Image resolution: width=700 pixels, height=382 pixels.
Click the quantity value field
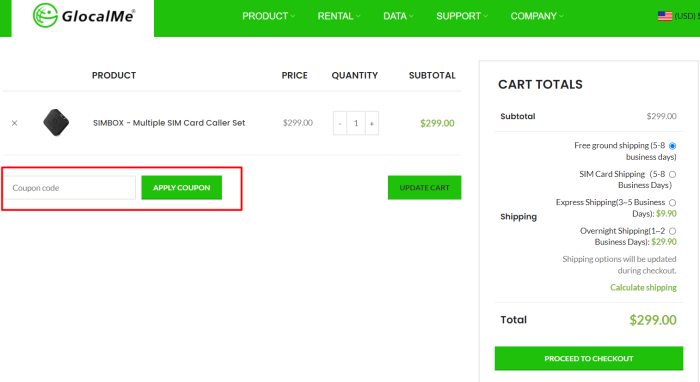(x=356, y=123)
